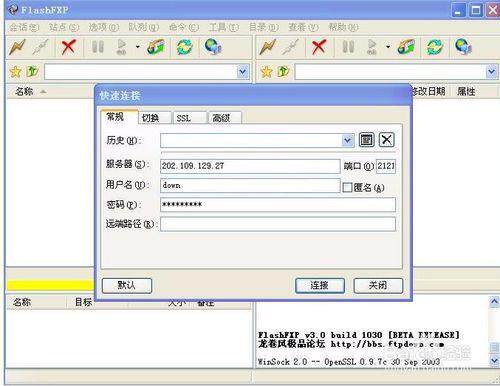The height and width of the screenshot is (386, 500).
Task: Click the log panel scroll up arrow
Action: click(x=494, y=302)
